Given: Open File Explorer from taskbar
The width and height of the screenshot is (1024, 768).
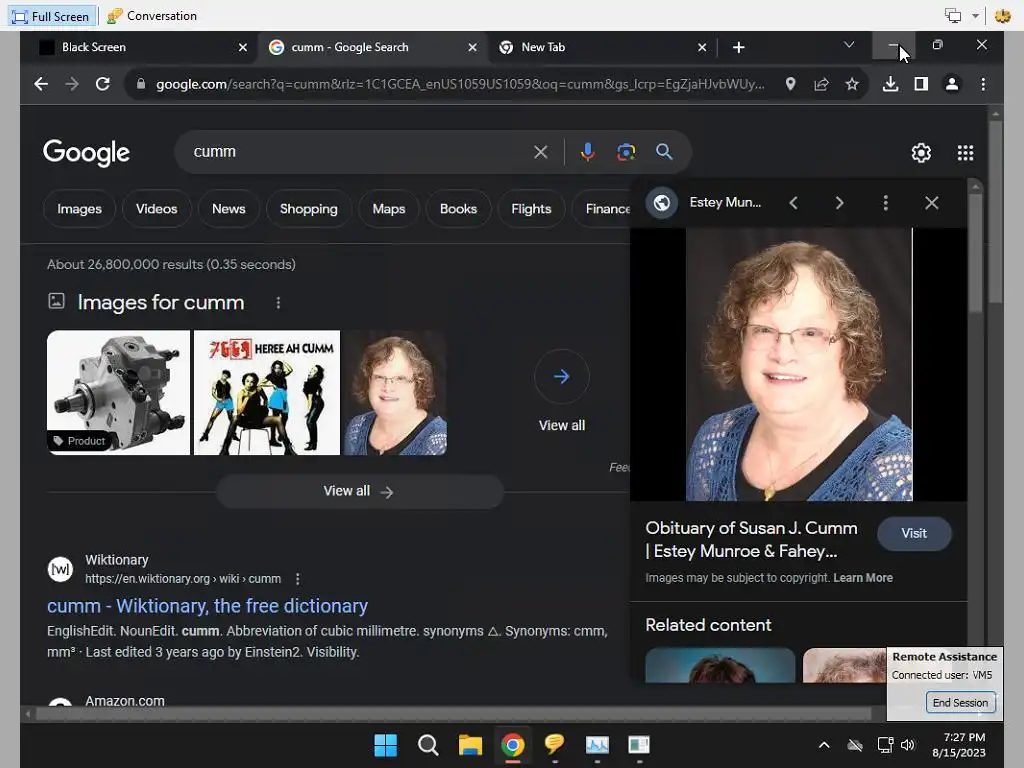Looking at the screenshot, I should point(470,745).
